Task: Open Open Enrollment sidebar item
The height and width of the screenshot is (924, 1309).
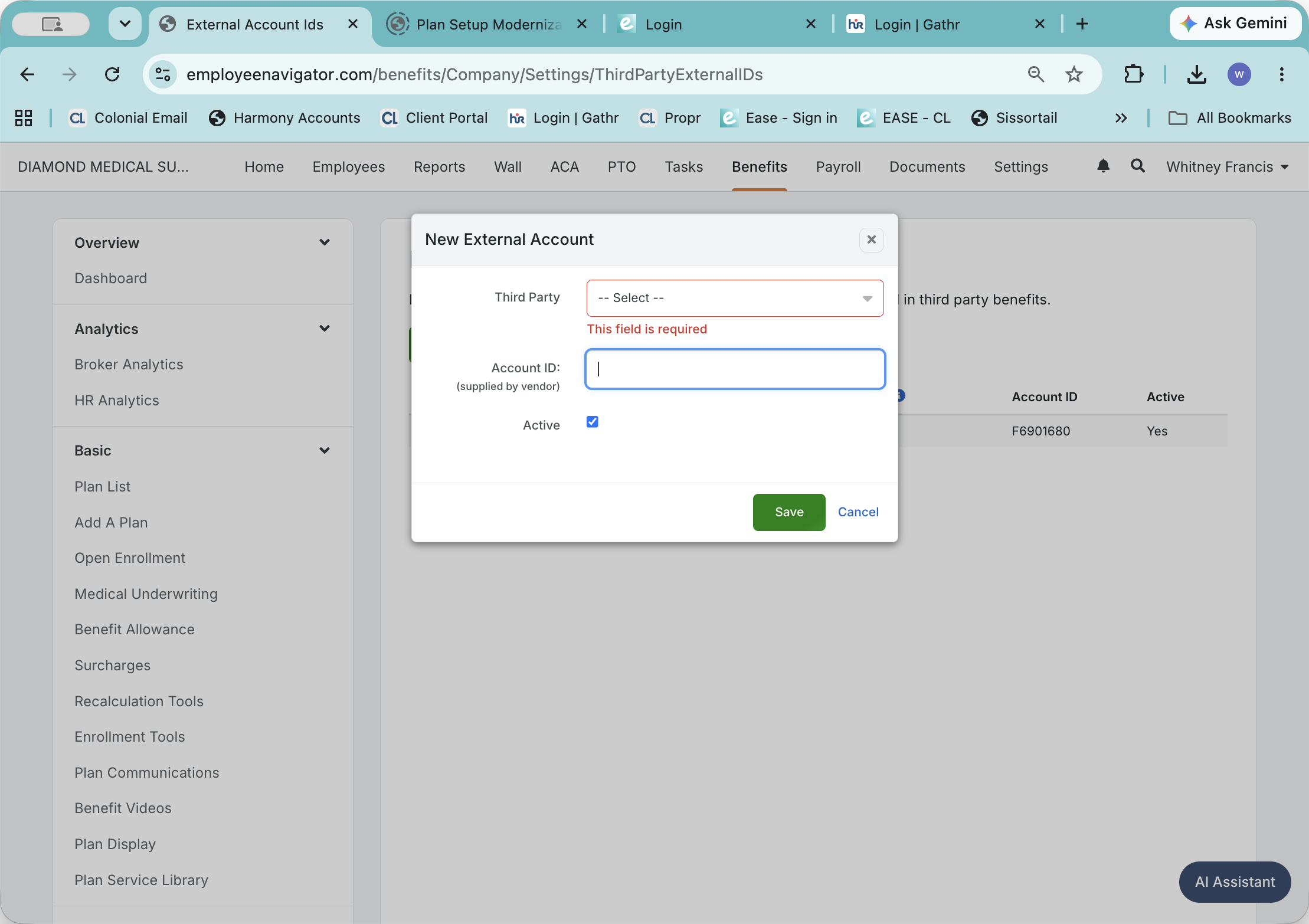Action: [130, 558]
